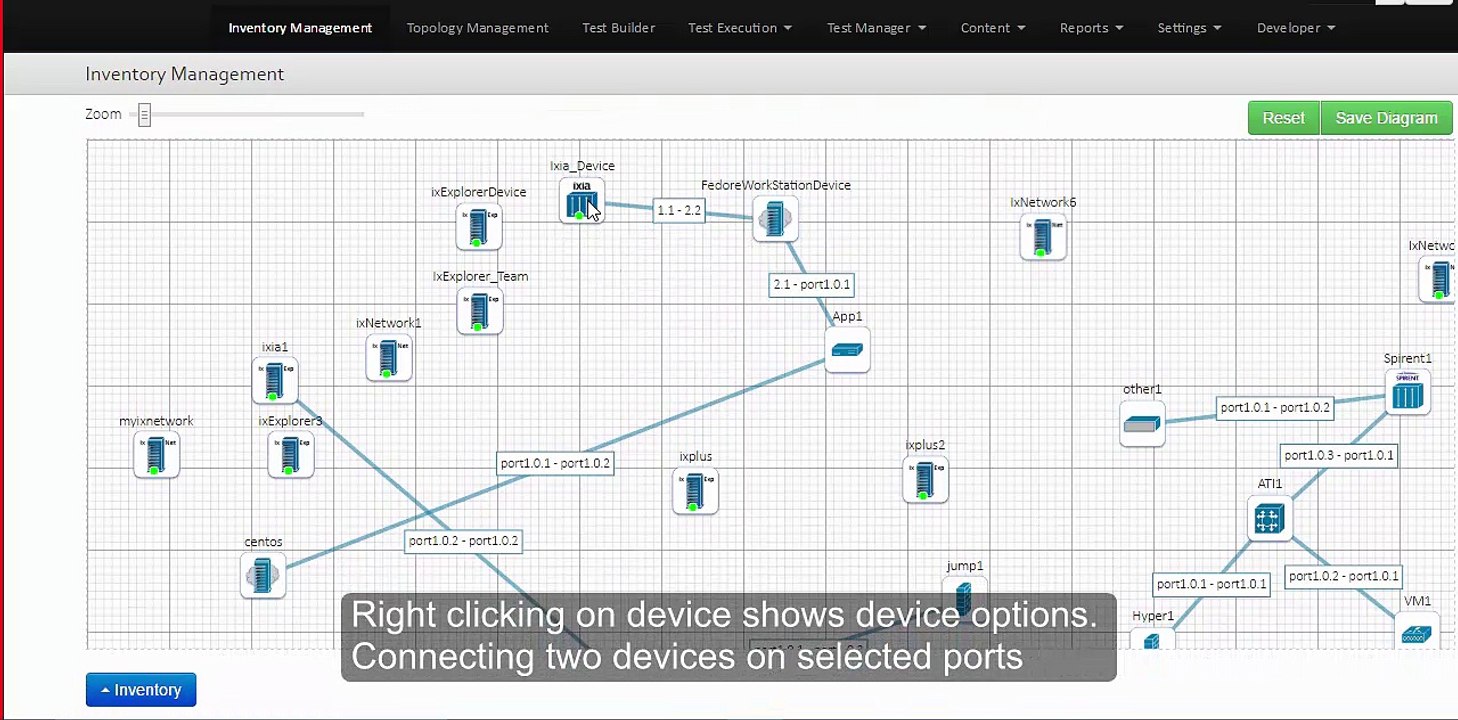Select the port1.0.3 - port1.0.1 connection label

(1338, 455)
